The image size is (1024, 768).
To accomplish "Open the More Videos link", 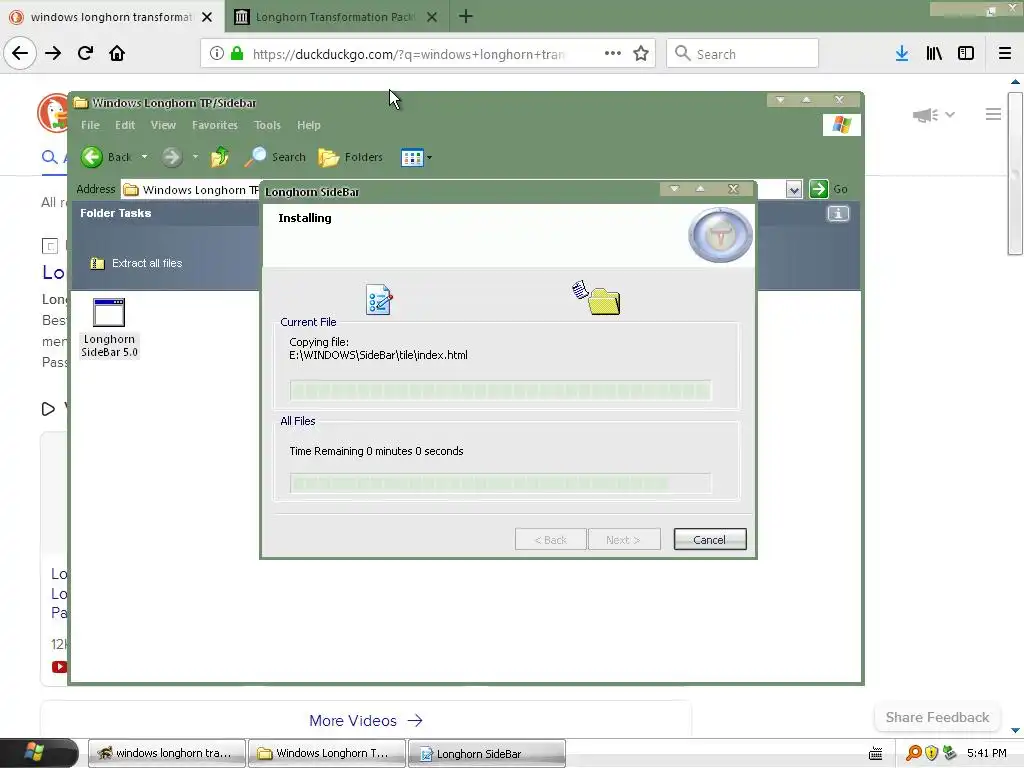I will point(366,720).
